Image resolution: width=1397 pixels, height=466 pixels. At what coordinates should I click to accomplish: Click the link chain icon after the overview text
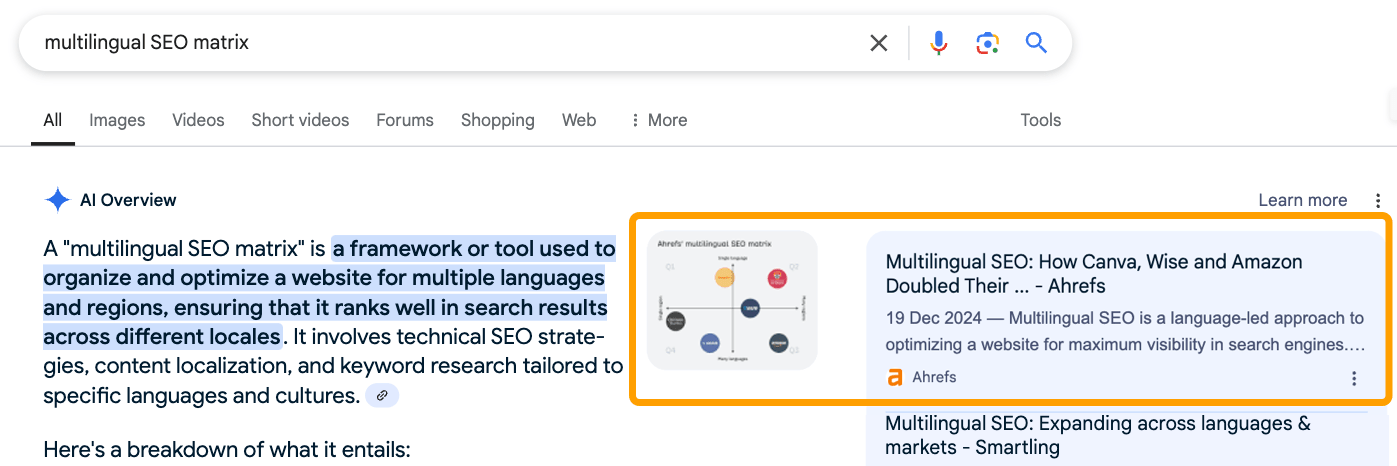[382, 396]
